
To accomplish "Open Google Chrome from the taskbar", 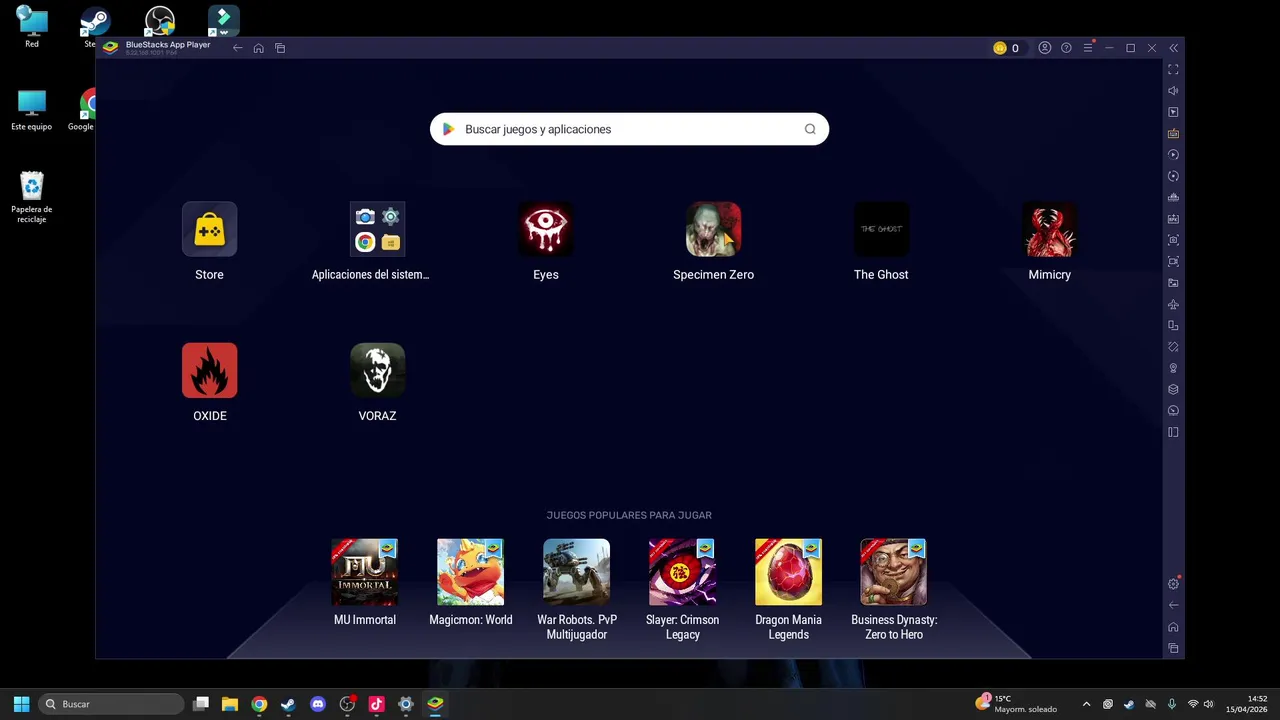I will click(259, 704).
